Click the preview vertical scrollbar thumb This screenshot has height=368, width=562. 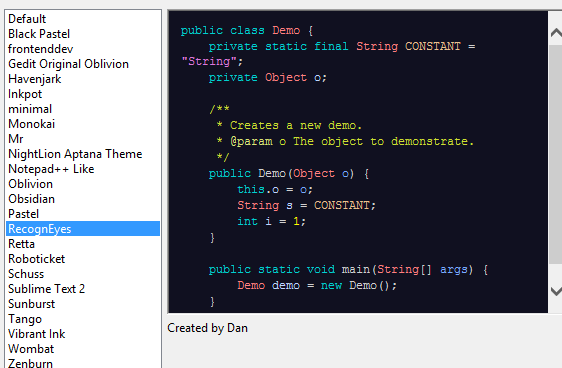(x=556, y=154)
